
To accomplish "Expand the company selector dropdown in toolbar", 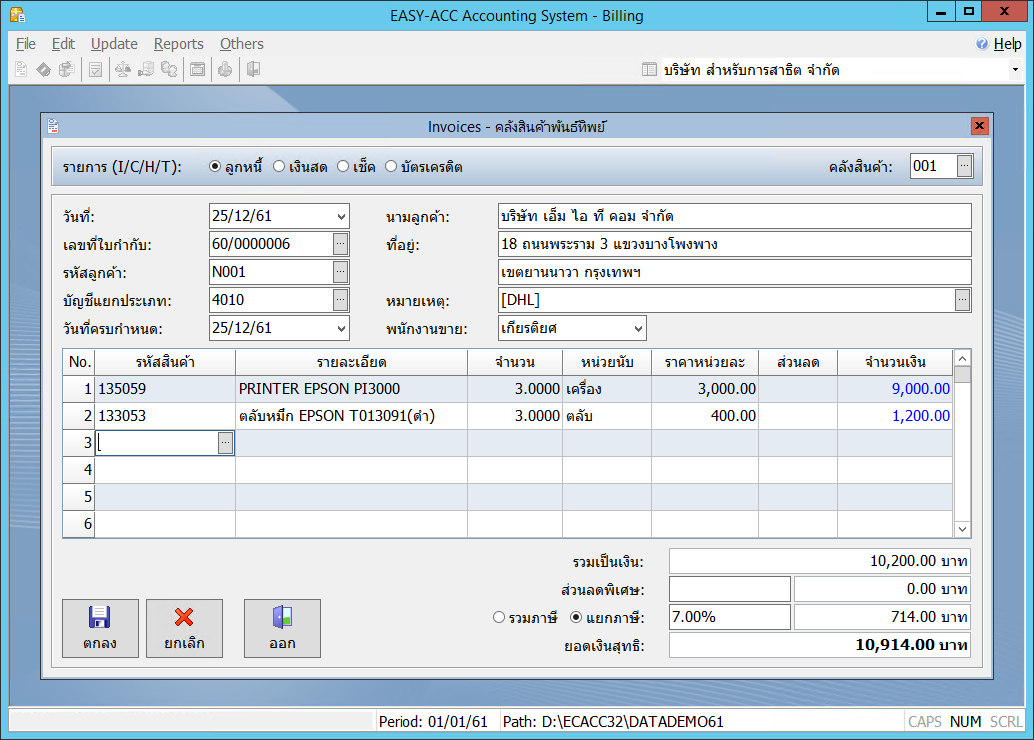I will [1015, 70].
